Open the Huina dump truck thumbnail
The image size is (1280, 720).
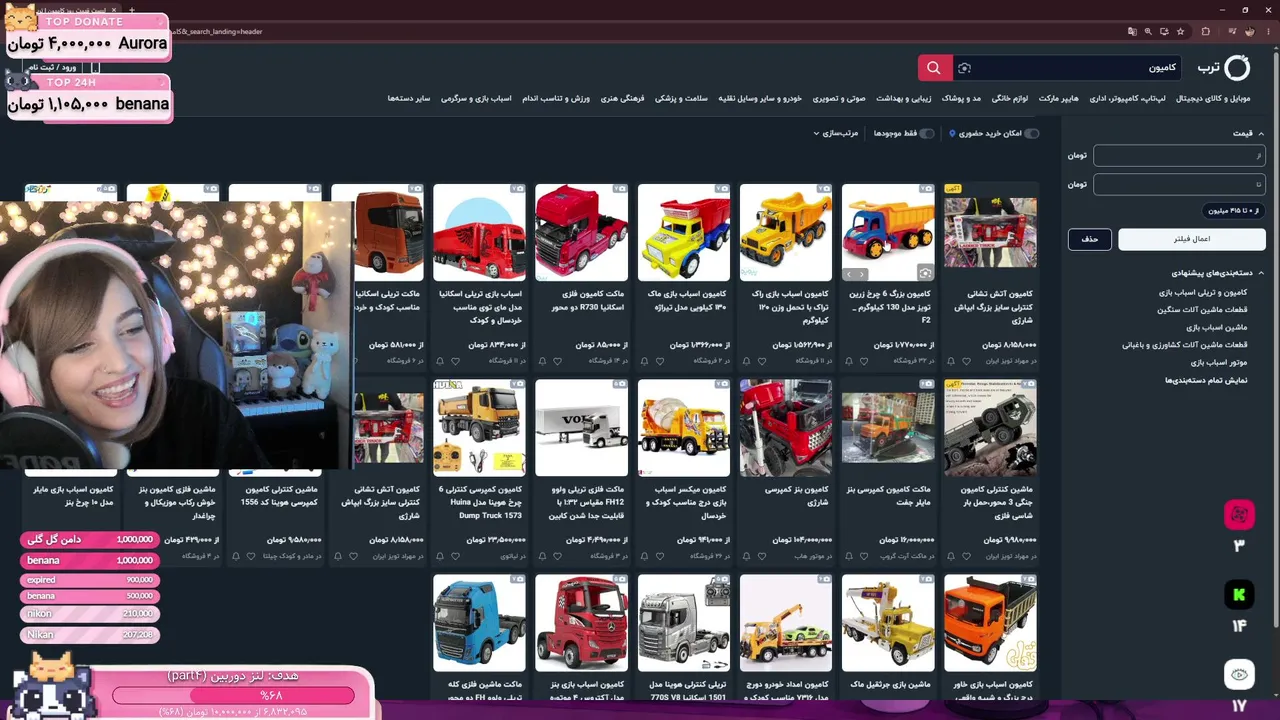[x=479, y=428]
